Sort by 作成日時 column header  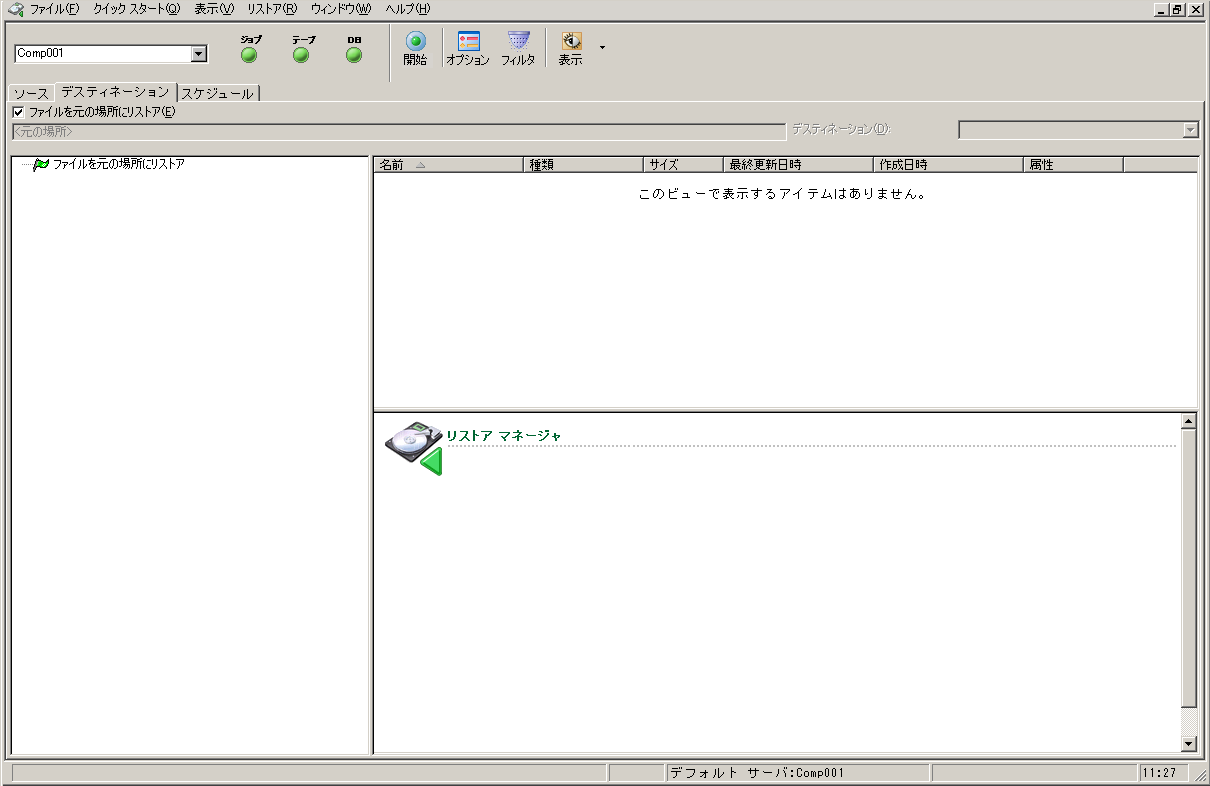point(948,165)
